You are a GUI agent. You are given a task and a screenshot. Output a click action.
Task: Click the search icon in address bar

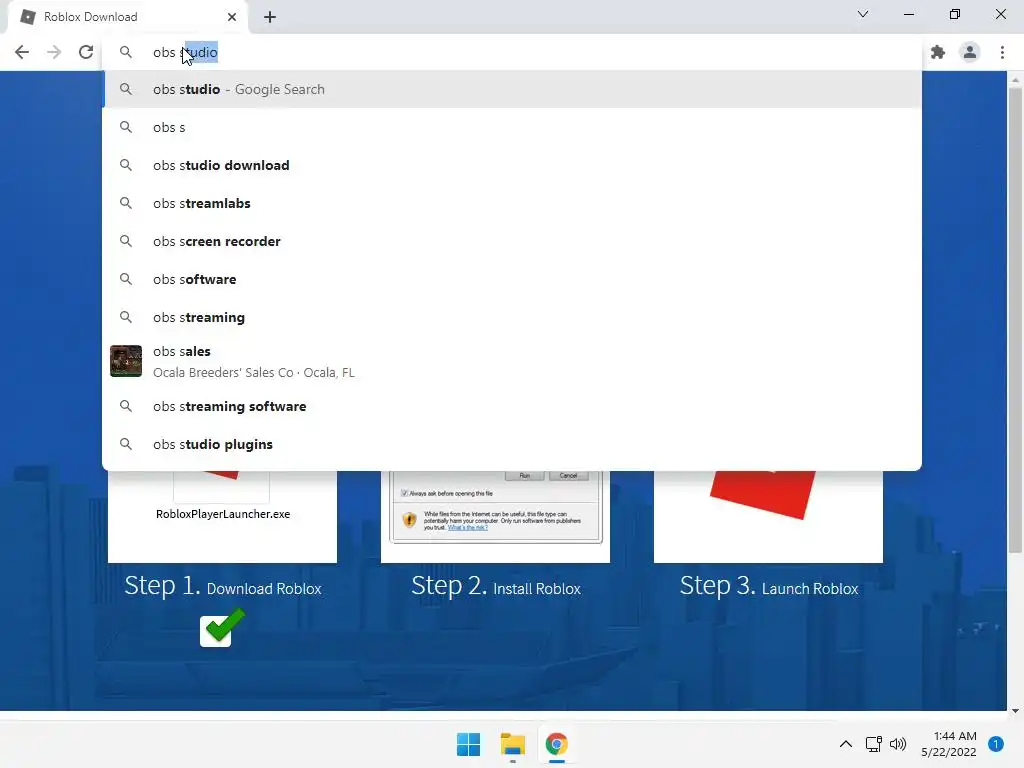click(x=125, y=52)
